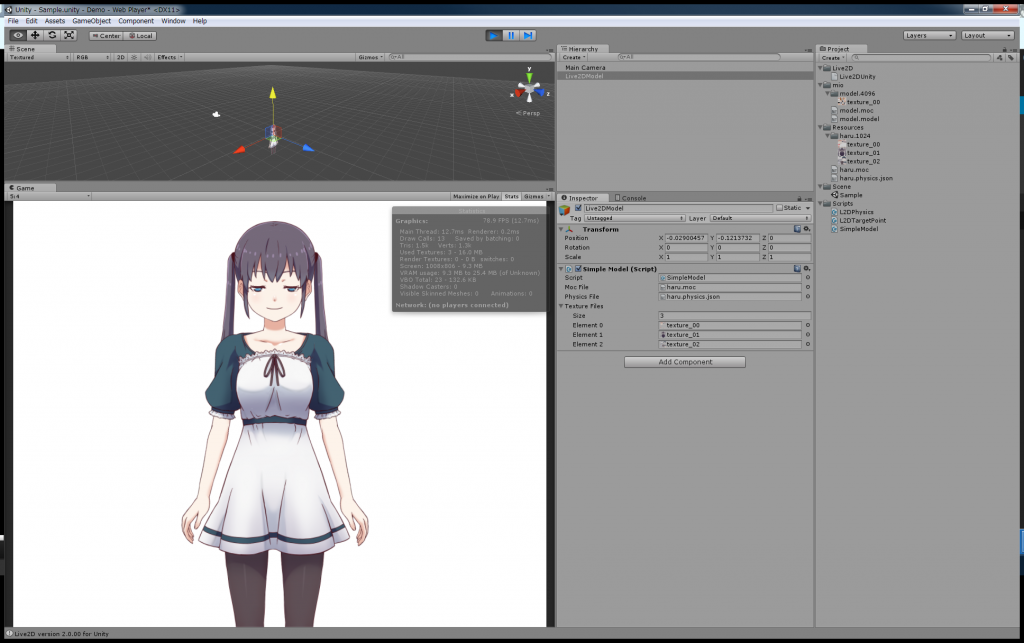1024x643 pixels.
Task: Collapse the Transform component foldout
Action: 561,229
